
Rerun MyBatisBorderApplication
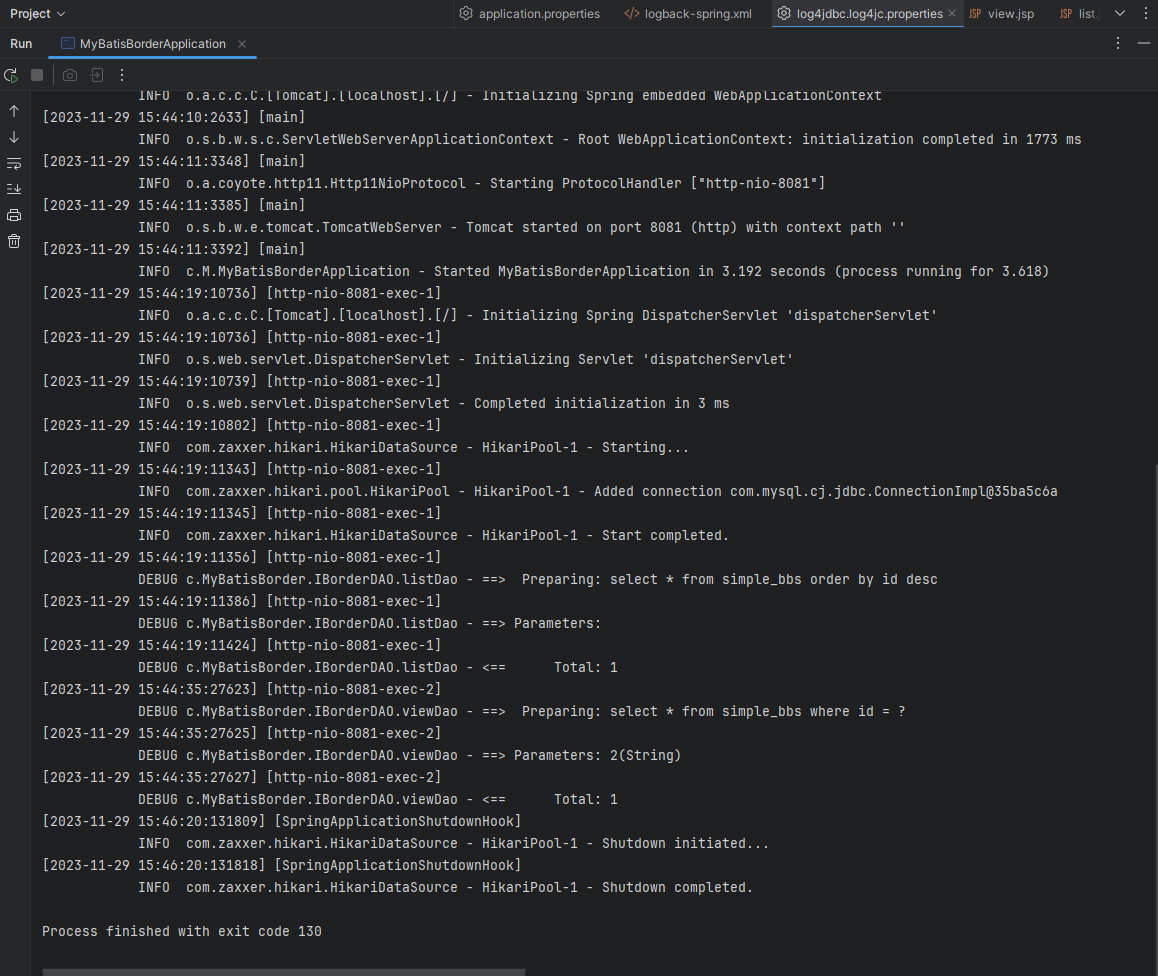click(x=11, y=75)
